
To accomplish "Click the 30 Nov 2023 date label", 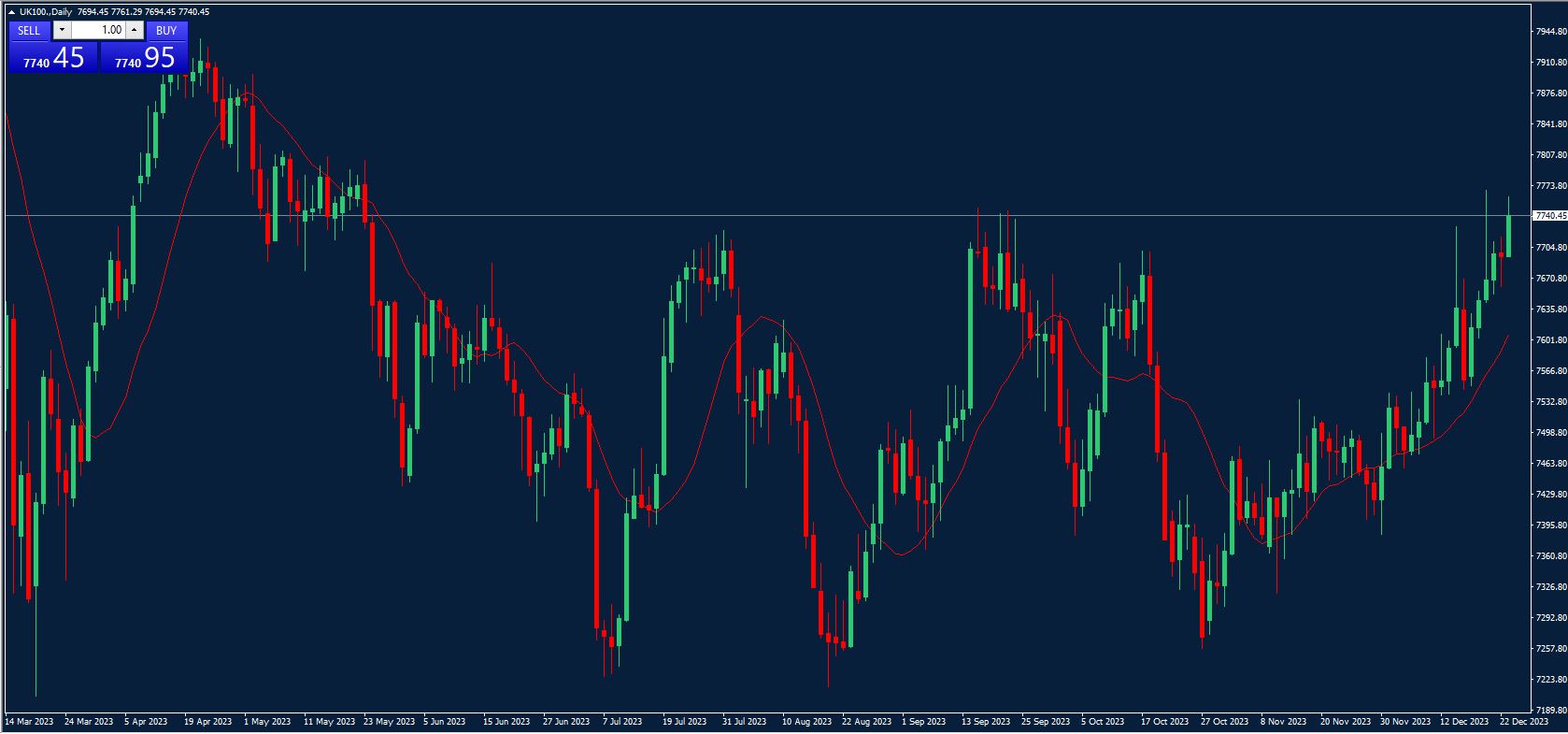I will pos(1404,722).
